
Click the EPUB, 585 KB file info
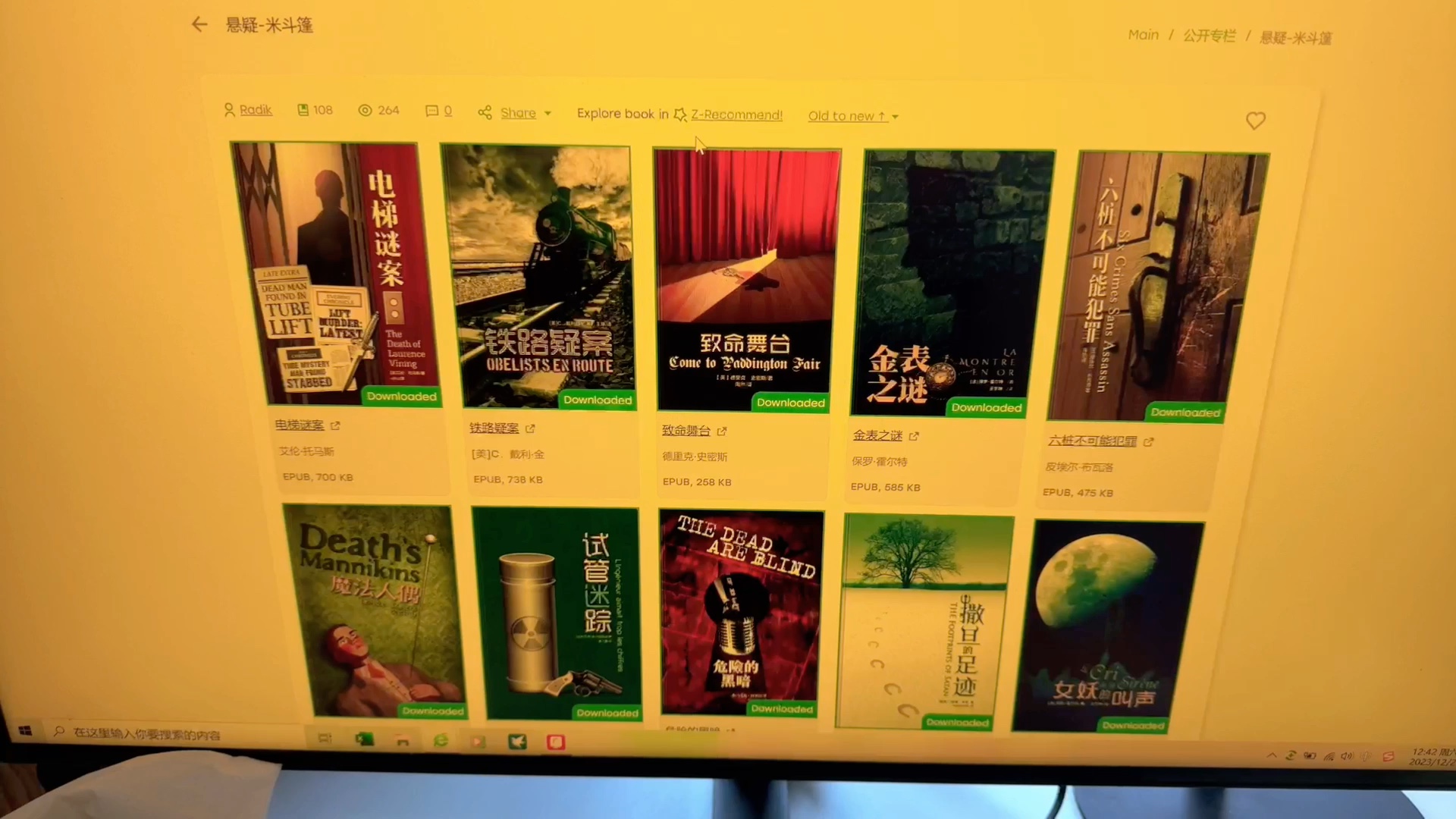pyautogui.click(x=886, y=488)
